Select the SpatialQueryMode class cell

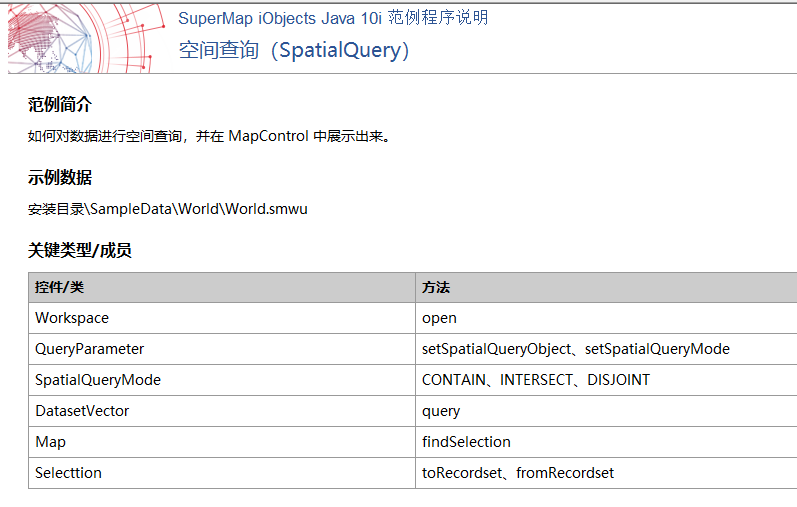pos(222,380)
